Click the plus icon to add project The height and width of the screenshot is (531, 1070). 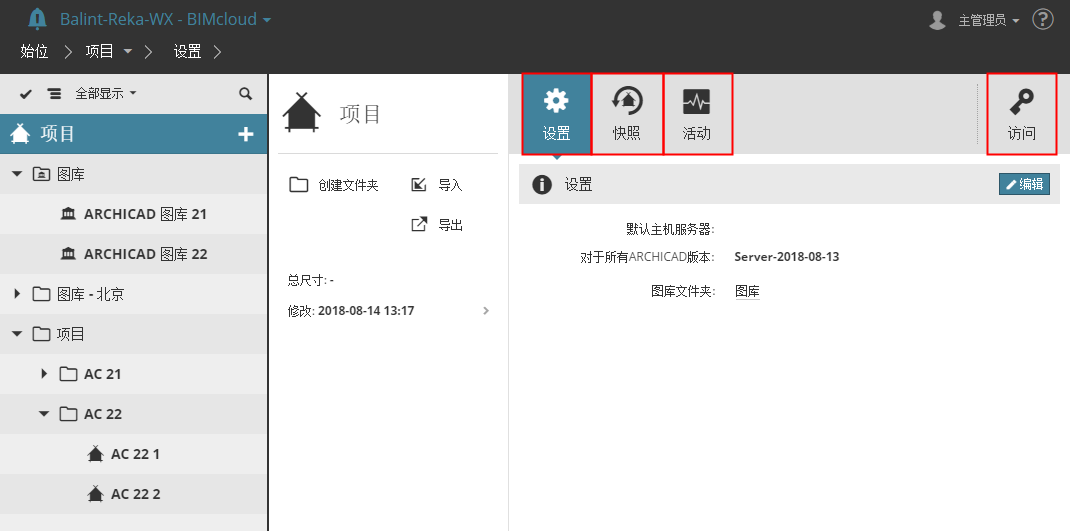pyautogui.click(x=246, y=134)
